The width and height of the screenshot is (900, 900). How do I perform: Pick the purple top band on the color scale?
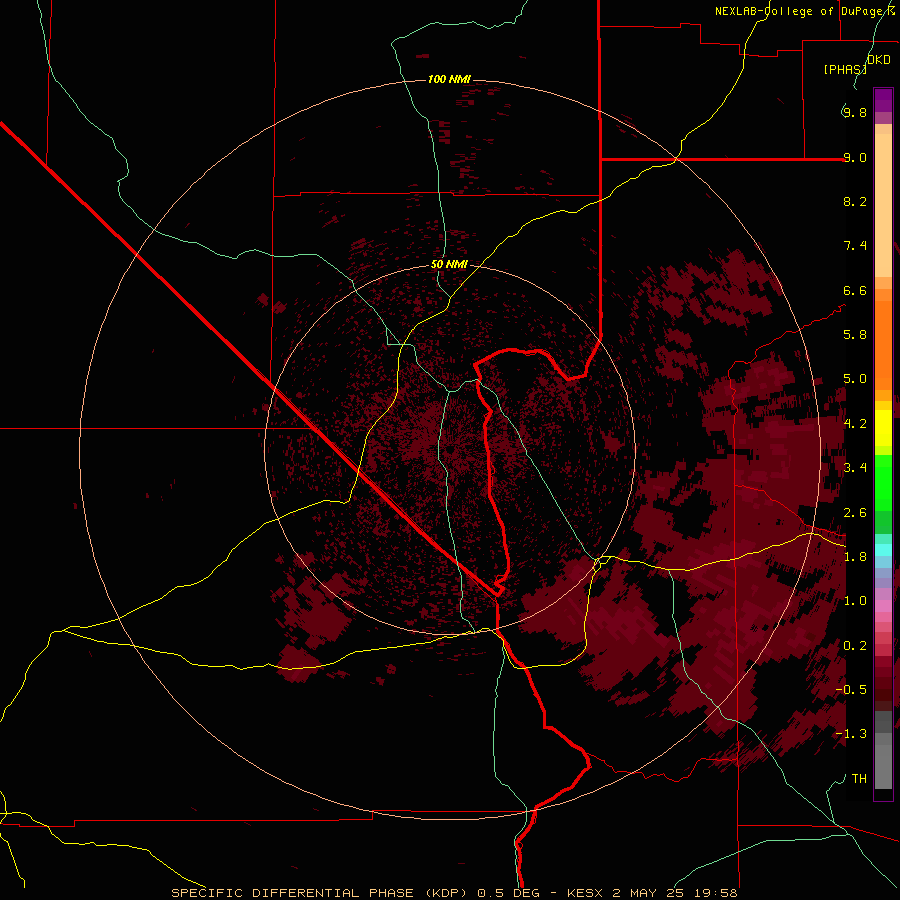883,100
